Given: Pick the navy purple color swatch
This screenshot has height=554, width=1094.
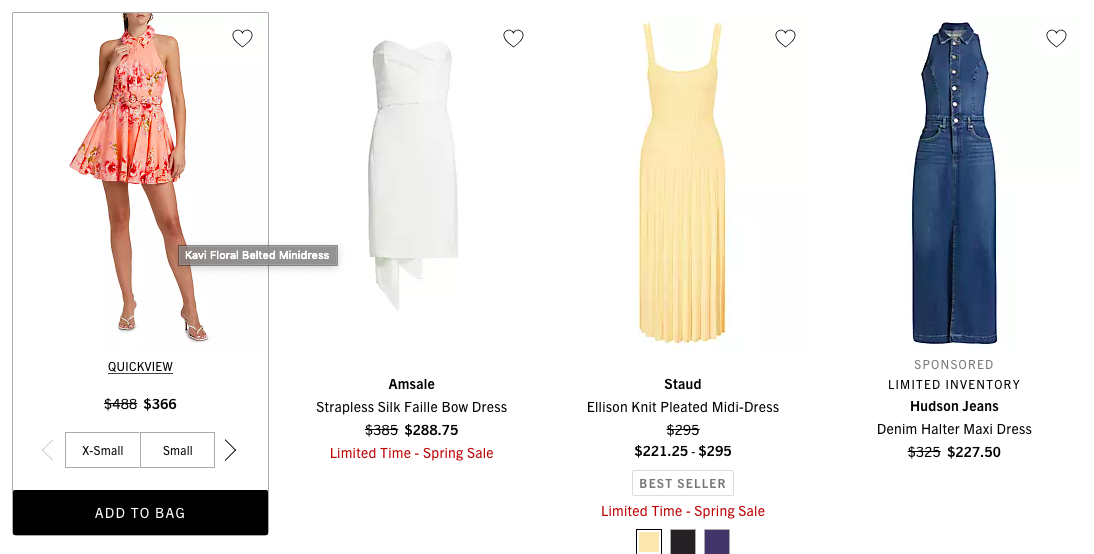Looking at the screenshot, I should point(717,542).
